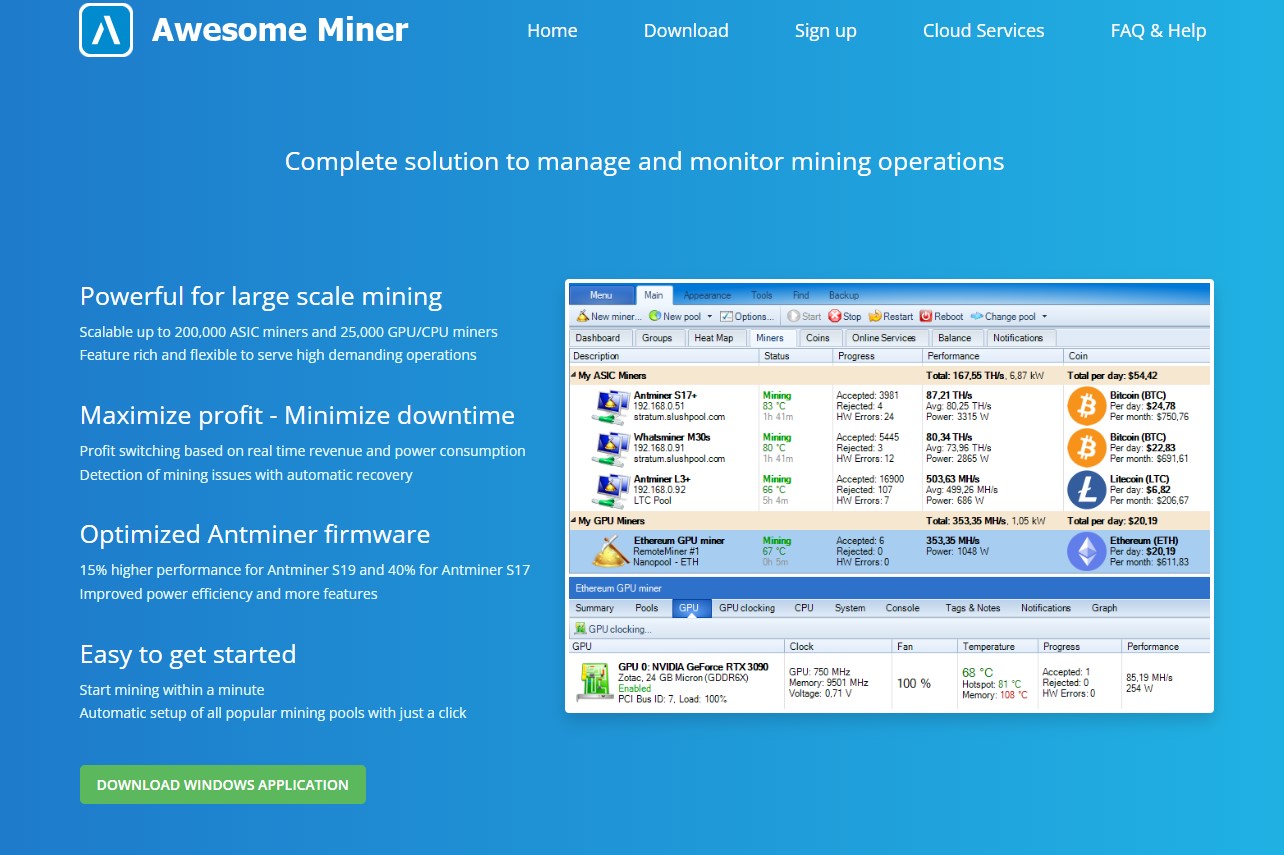Viewport: 1284px width, 855px height.
Task: Open the New pool dropdown arrow
Action: (x=709, y=316)
